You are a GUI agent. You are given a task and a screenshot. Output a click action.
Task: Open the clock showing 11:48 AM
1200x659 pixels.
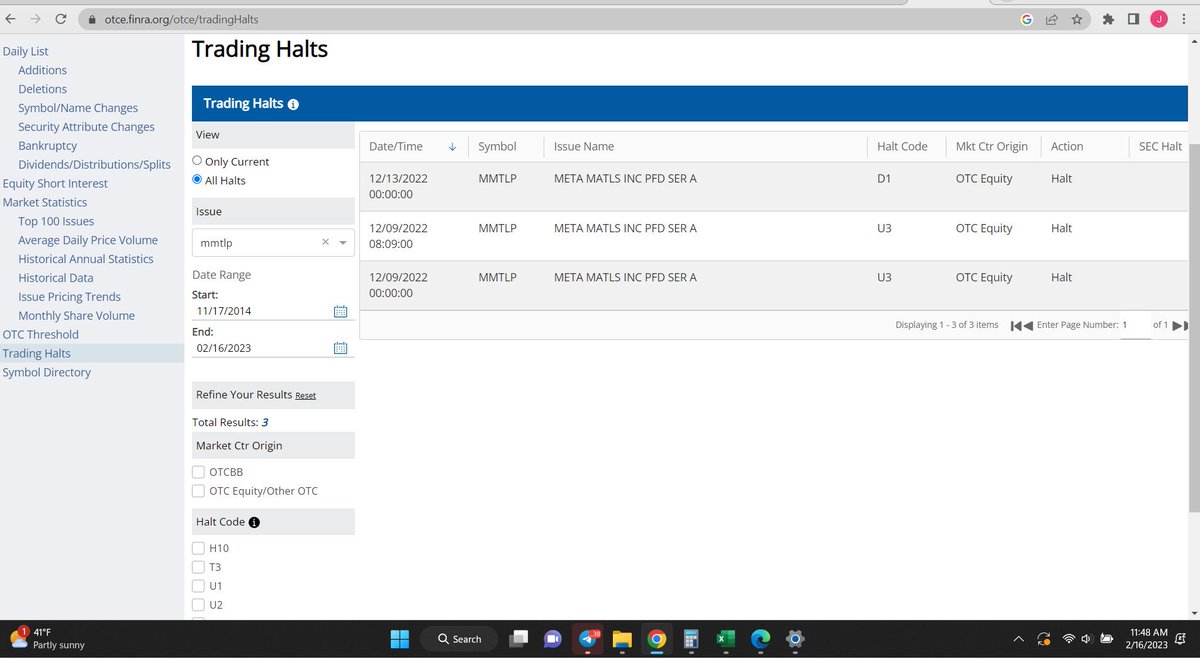pyautogui.click(x=1148, y=639)
